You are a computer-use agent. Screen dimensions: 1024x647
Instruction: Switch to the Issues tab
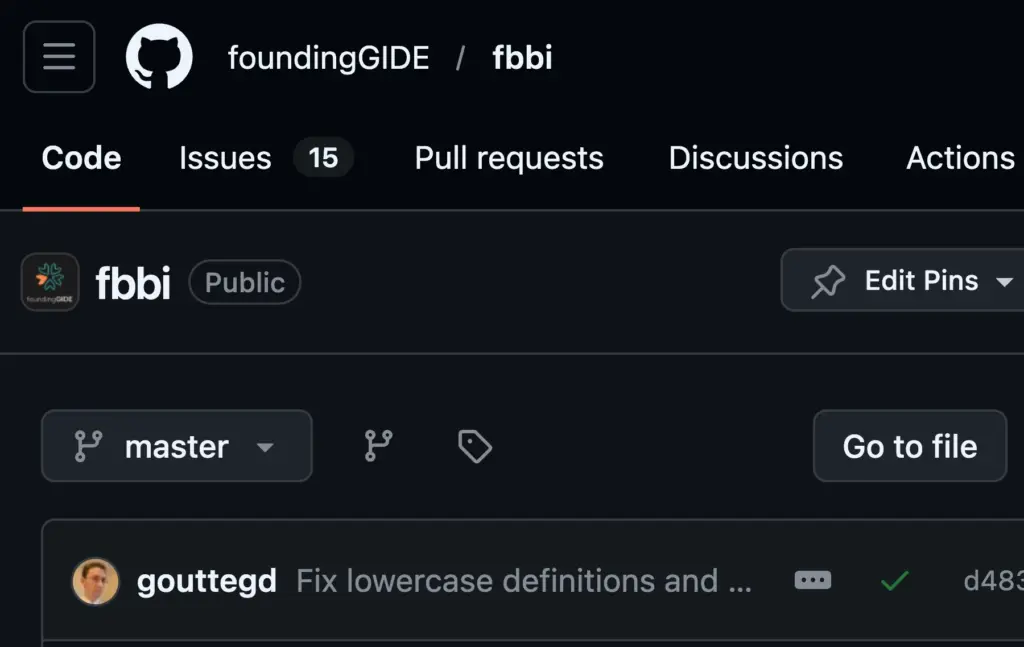224,157
